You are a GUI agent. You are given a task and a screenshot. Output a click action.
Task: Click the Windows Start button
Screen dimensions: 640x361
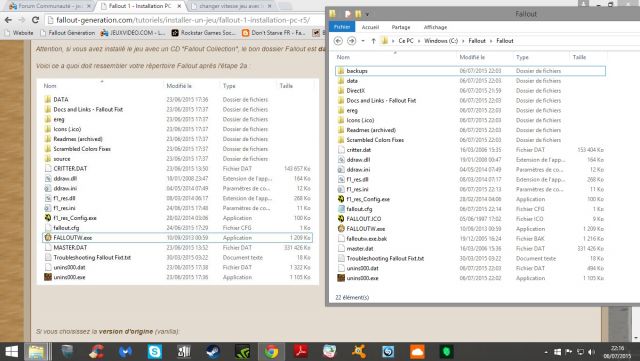point(11,352)
